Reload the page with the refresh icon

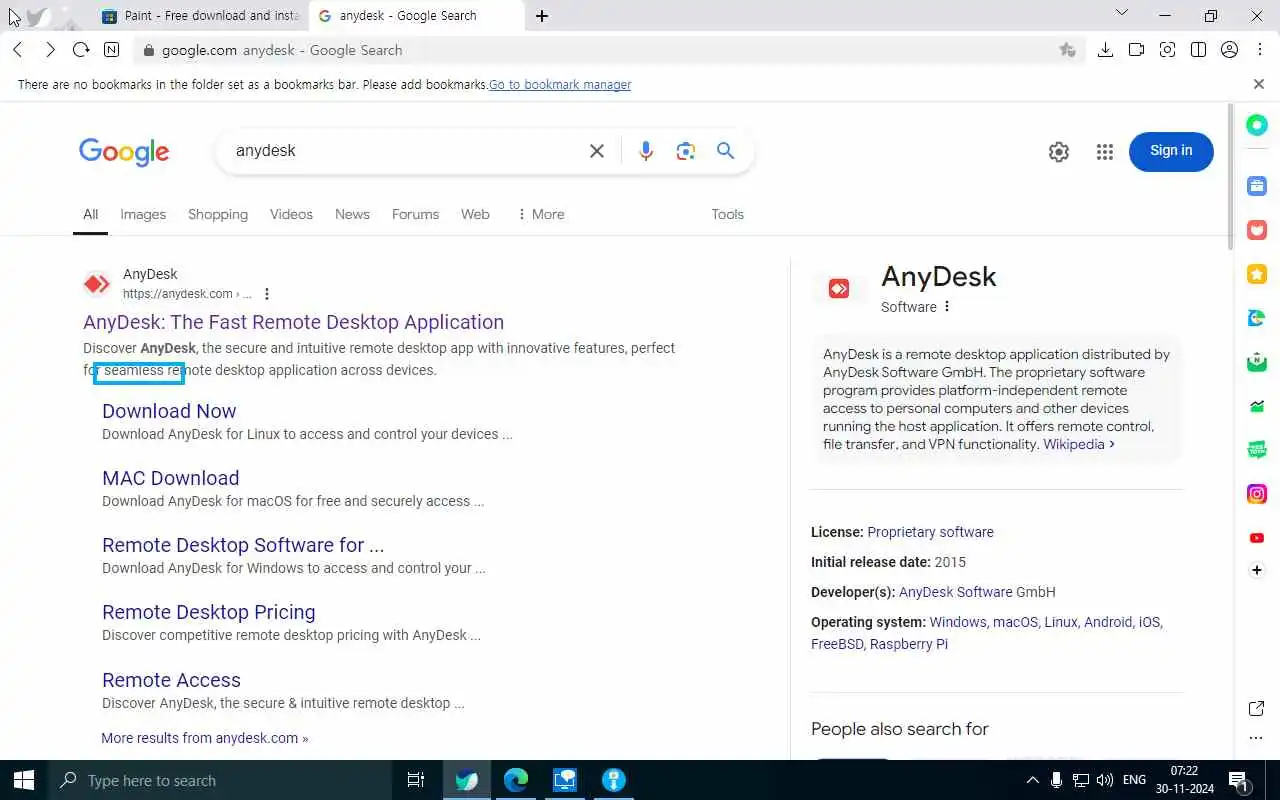81,50
